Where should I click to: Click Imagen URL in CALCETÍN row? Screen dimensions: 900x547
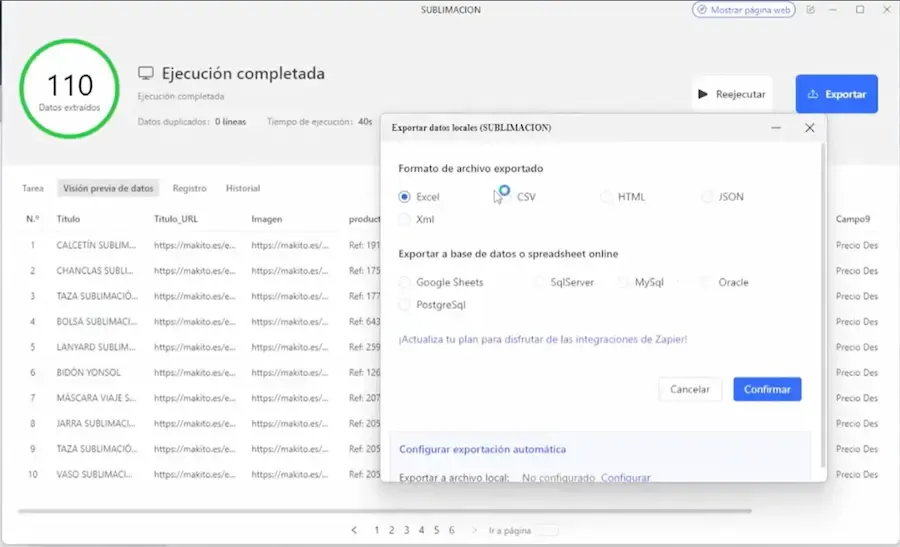[290, 245]
